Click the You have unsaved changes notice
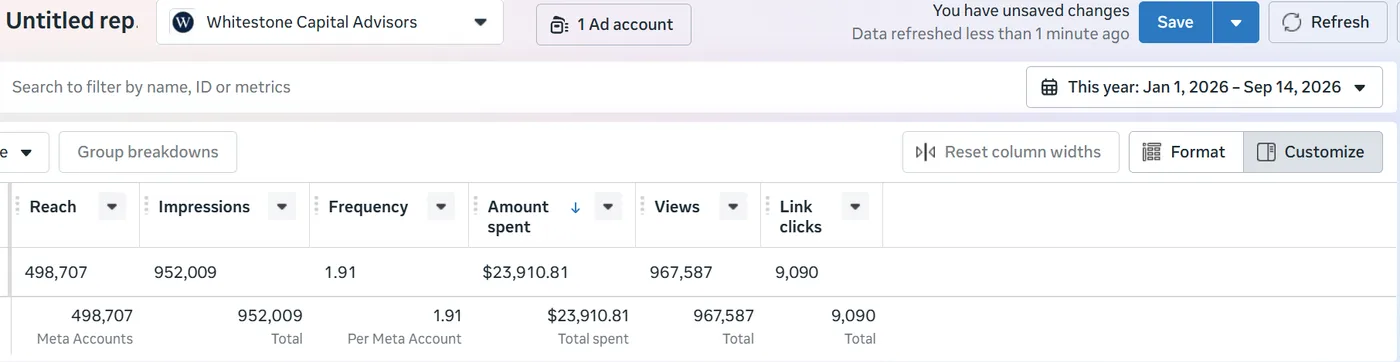 [1031, 11]
